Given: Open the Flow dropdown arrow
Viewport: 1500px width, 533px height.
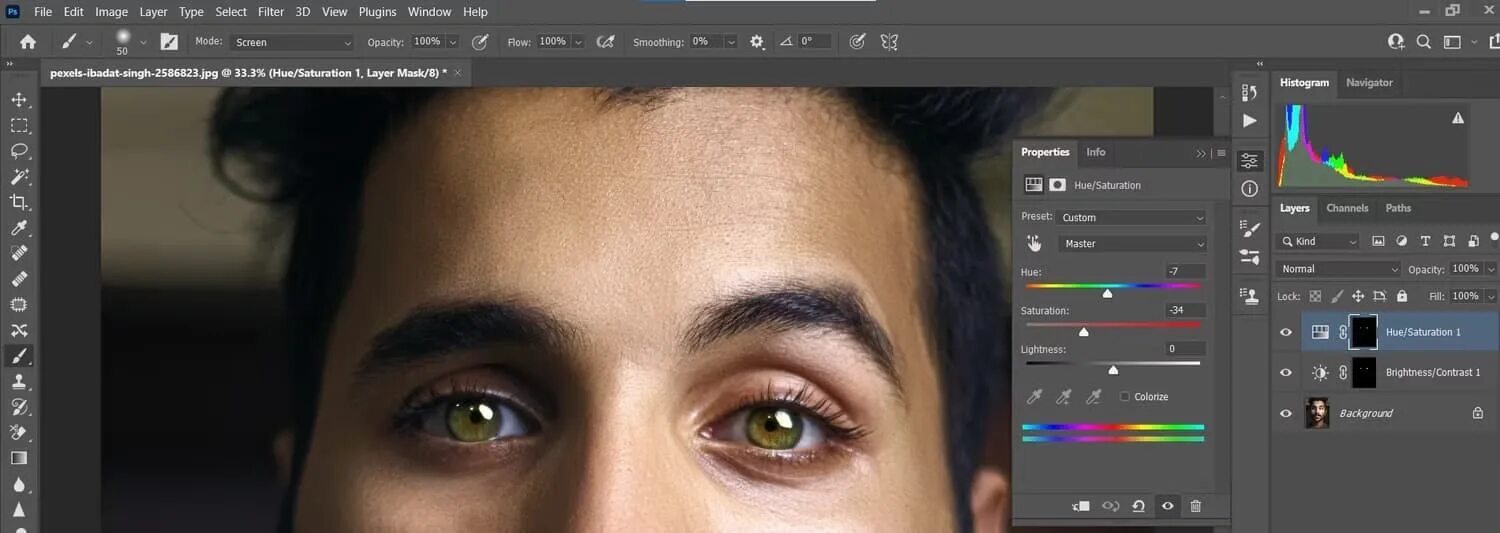Looking at the screenshot, I should [578, 42].
